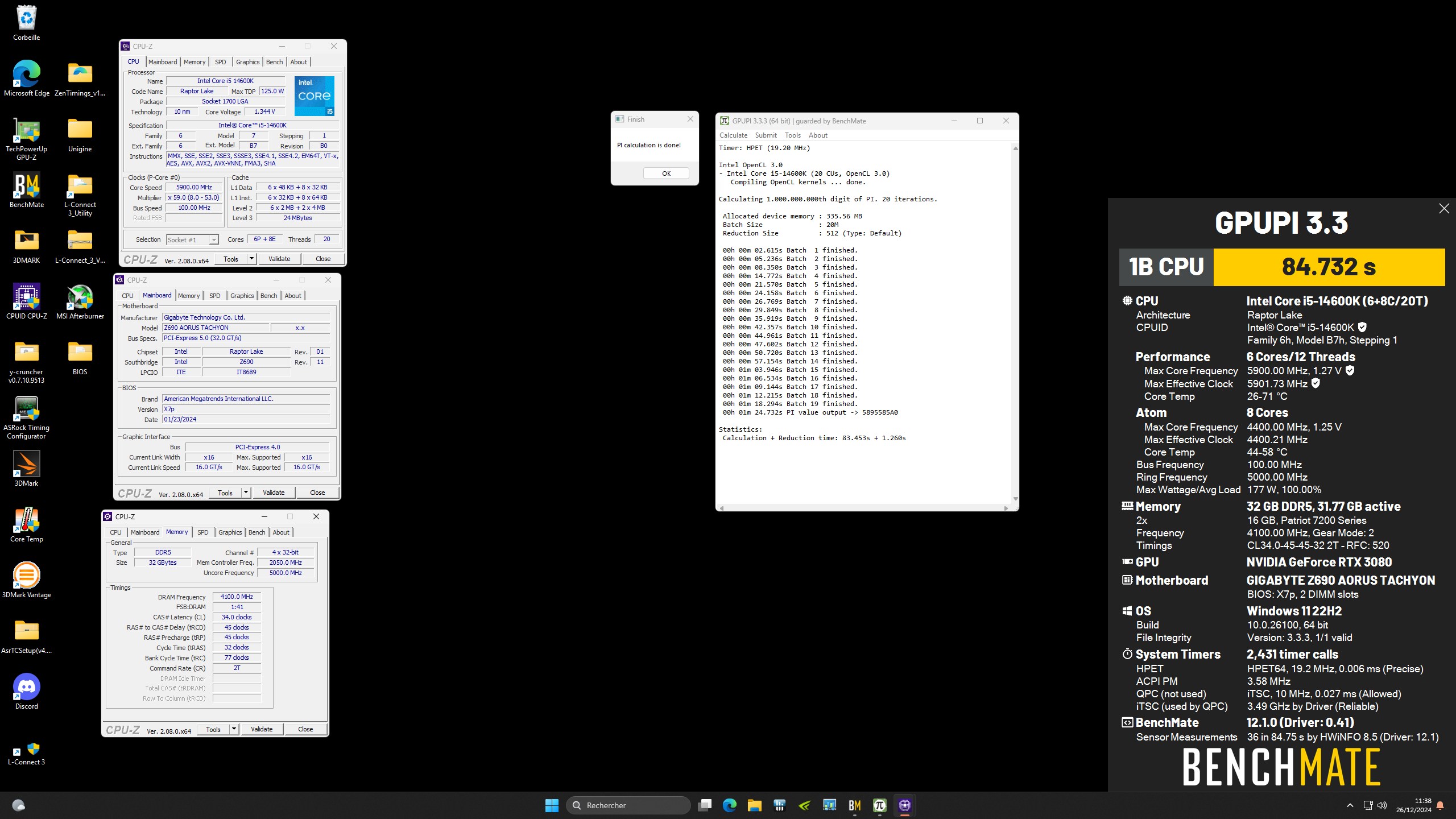Click the 84.732 s result score banner
Image resolution: width=1456 pixels, height=819 pixels.
click(1329, 267)
